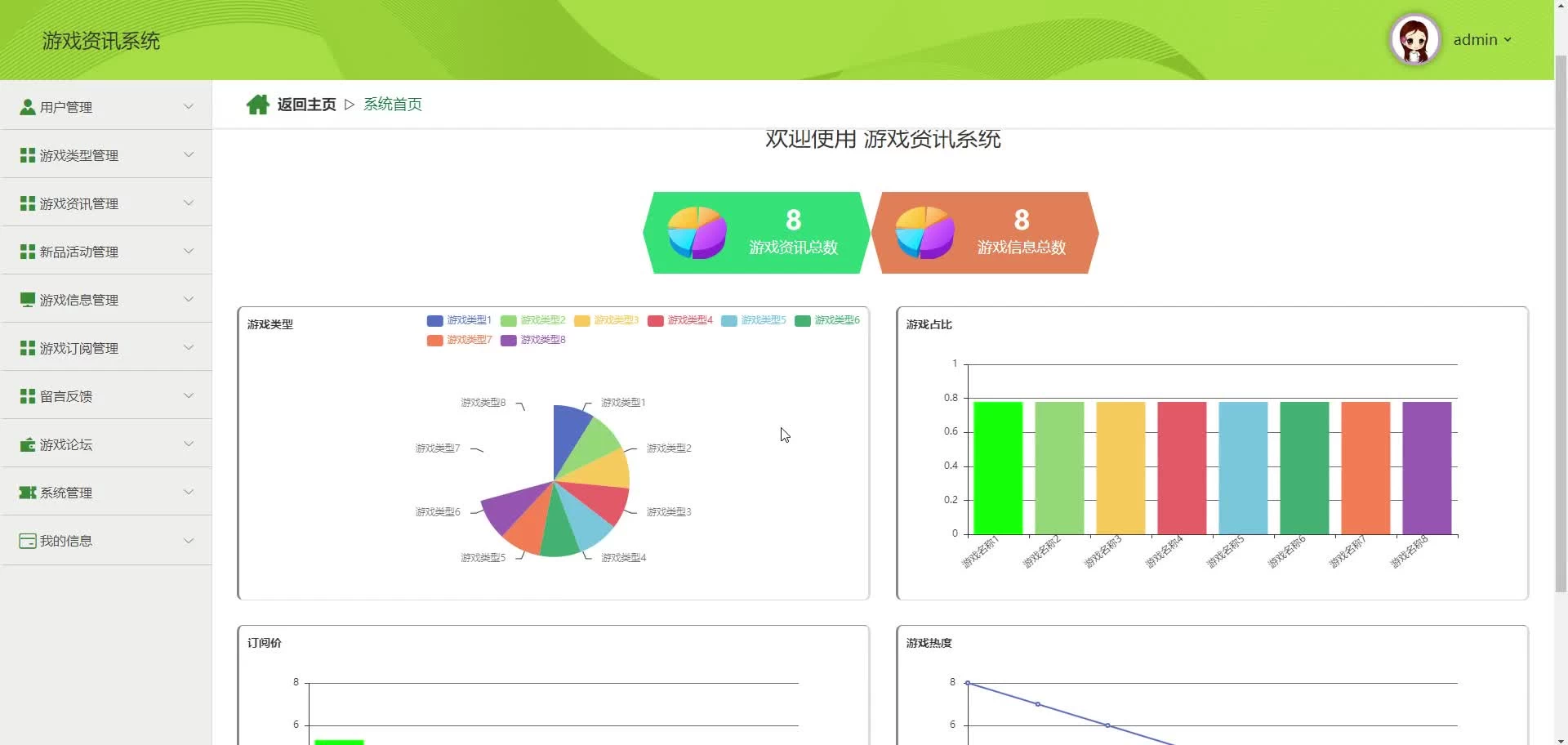Click the 系统首页 breadcrumb link
This screenshot has width=1568, height=745.
click(x=393, y=105)
